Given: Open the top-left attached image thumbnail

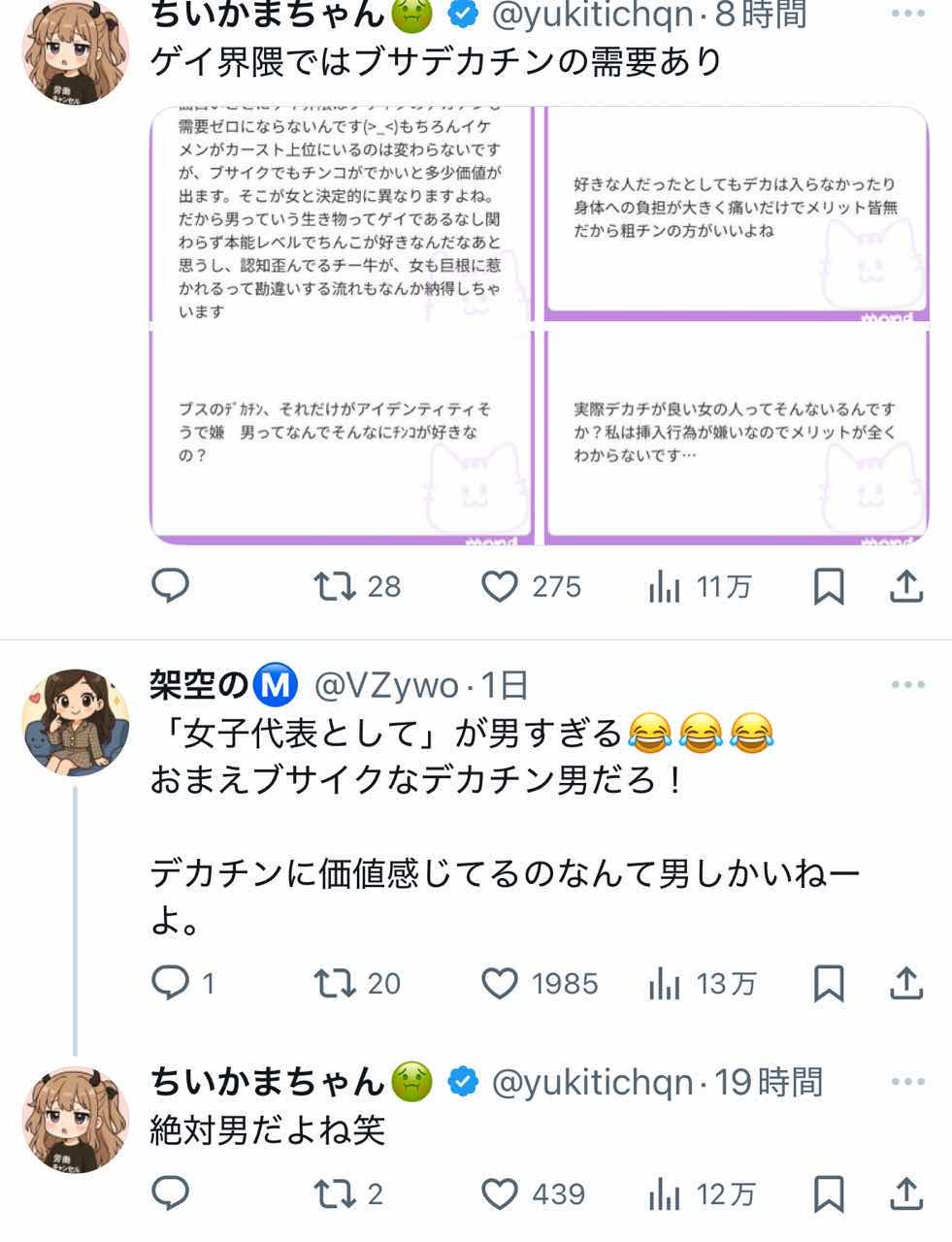Looking at the screenshot, I should pyautogui.click(x=342, y=212).
